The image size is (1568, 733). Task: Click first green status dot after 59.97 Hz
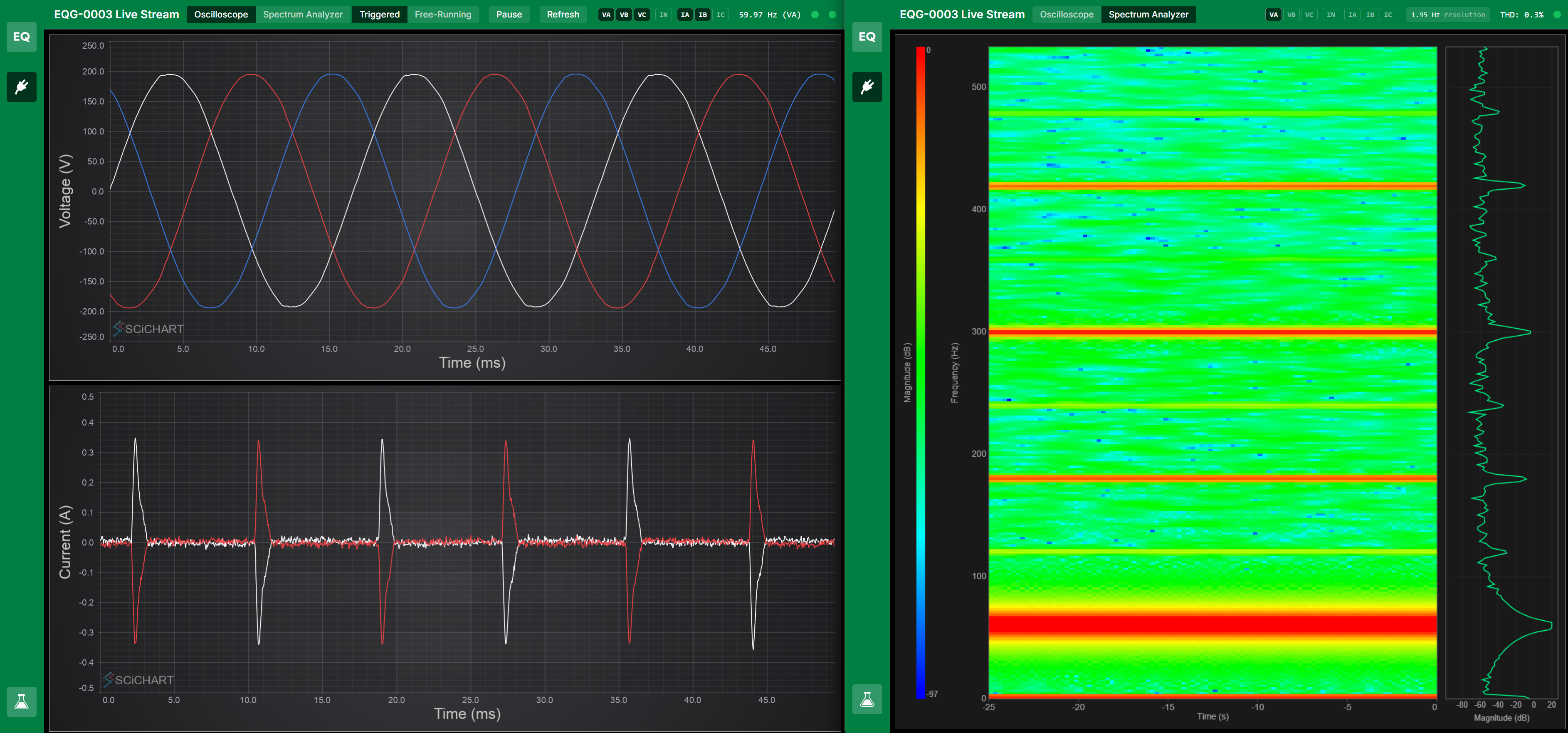pos(815,15)
